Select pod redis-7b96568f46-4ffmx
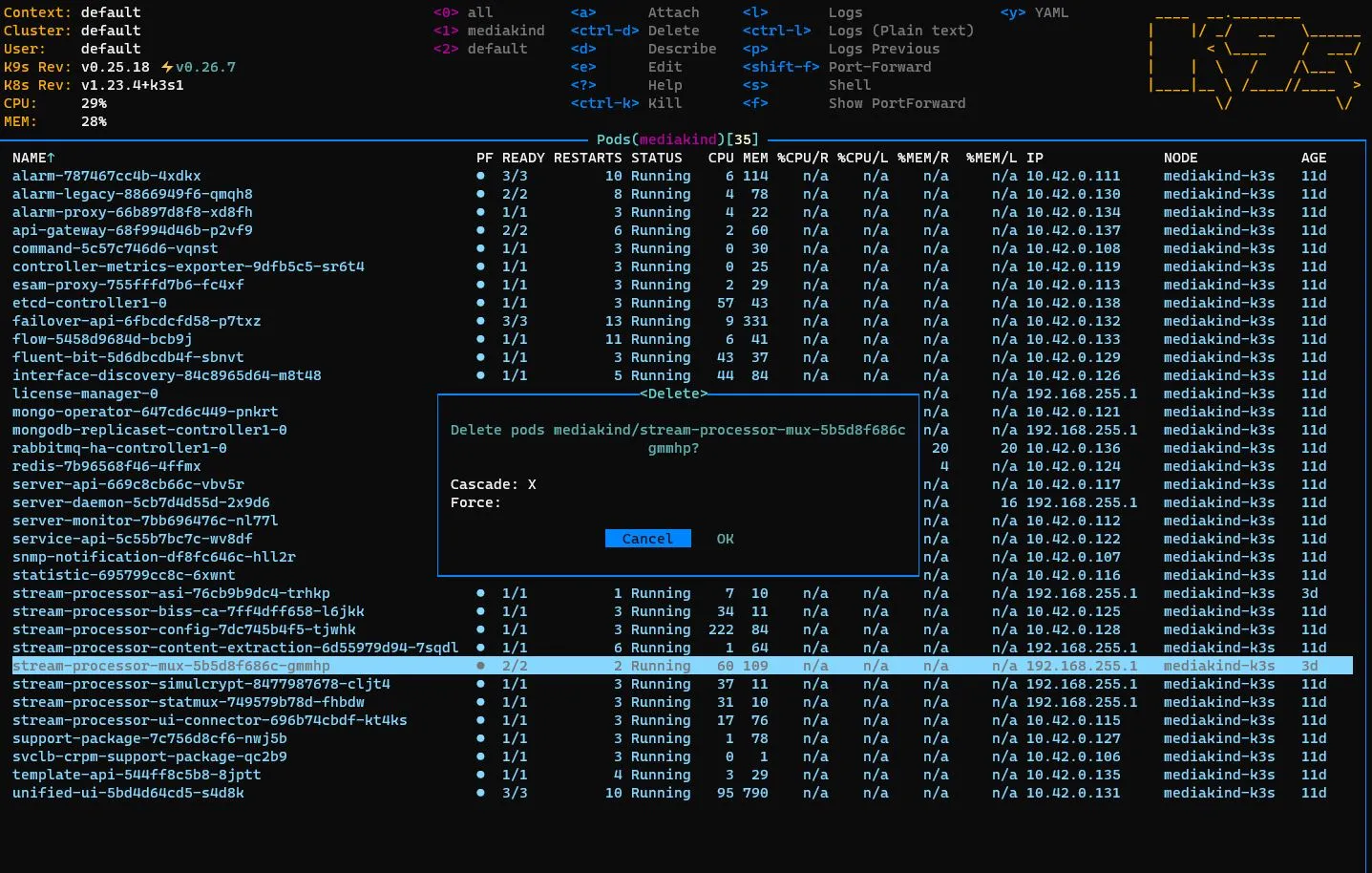 (106, 466)
